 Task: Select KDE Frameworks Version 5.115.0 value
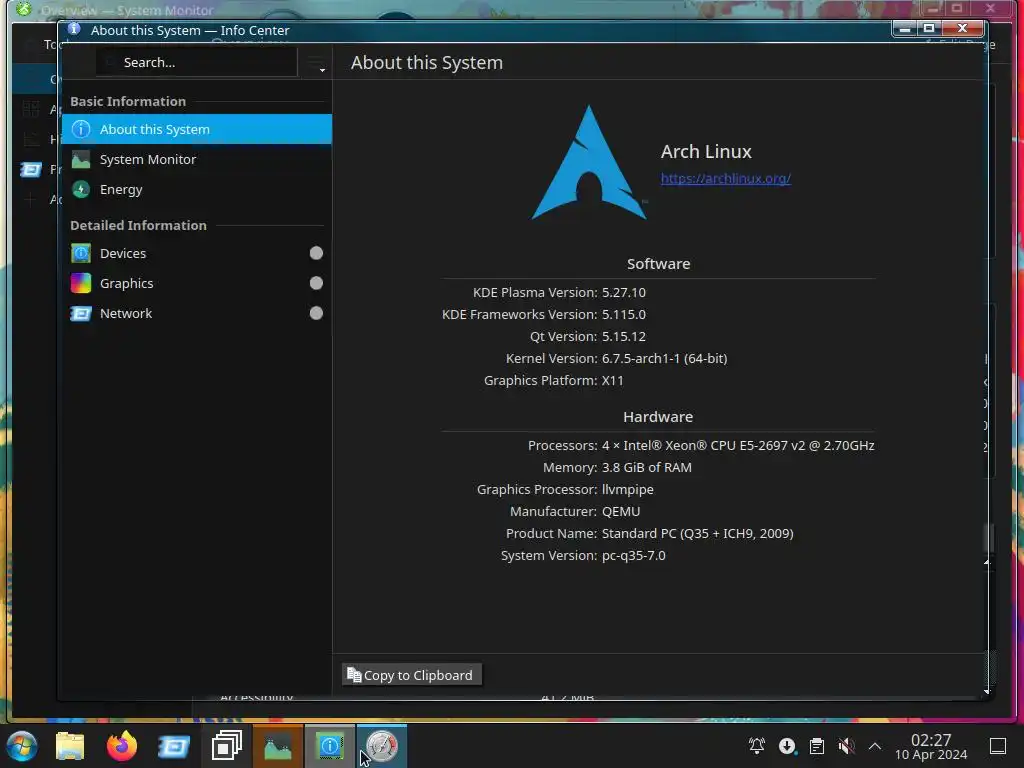pyautogui.click(x=624, y=315)
